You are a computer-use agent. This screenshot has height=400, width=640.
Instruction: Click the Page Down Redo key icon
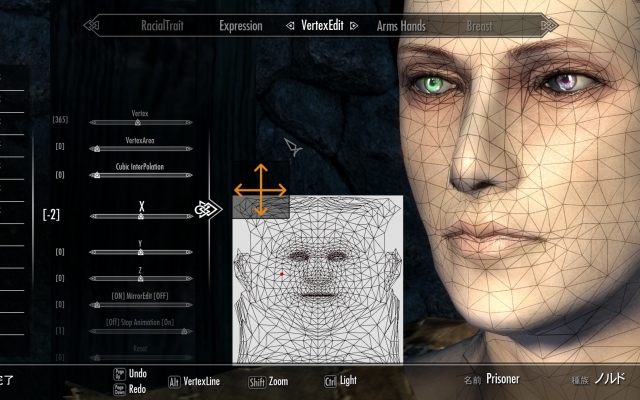pos(118,388)
